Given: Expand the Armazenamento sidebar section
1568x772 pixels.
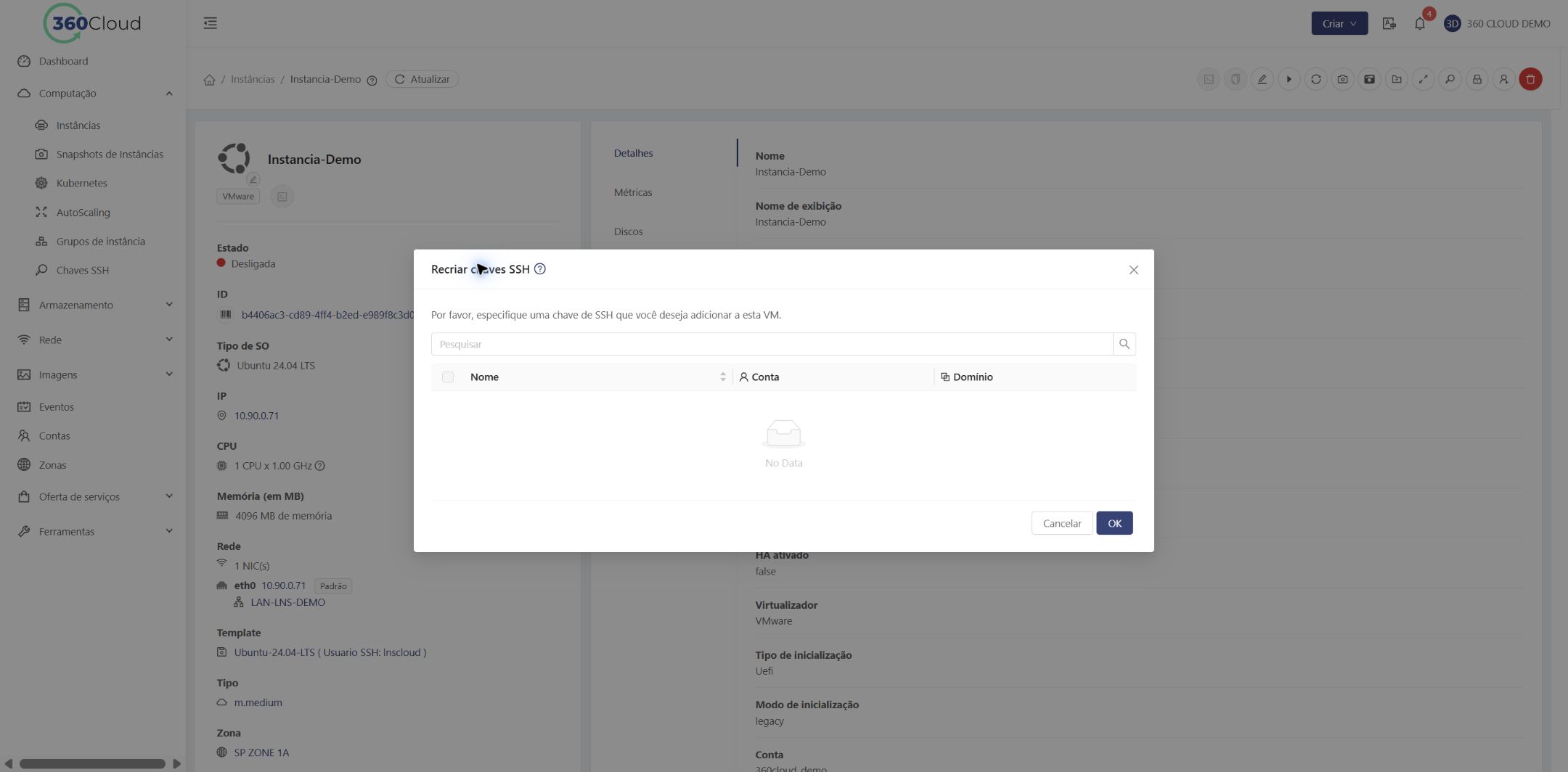Looking at the screenshot, I should pos(168,305).
